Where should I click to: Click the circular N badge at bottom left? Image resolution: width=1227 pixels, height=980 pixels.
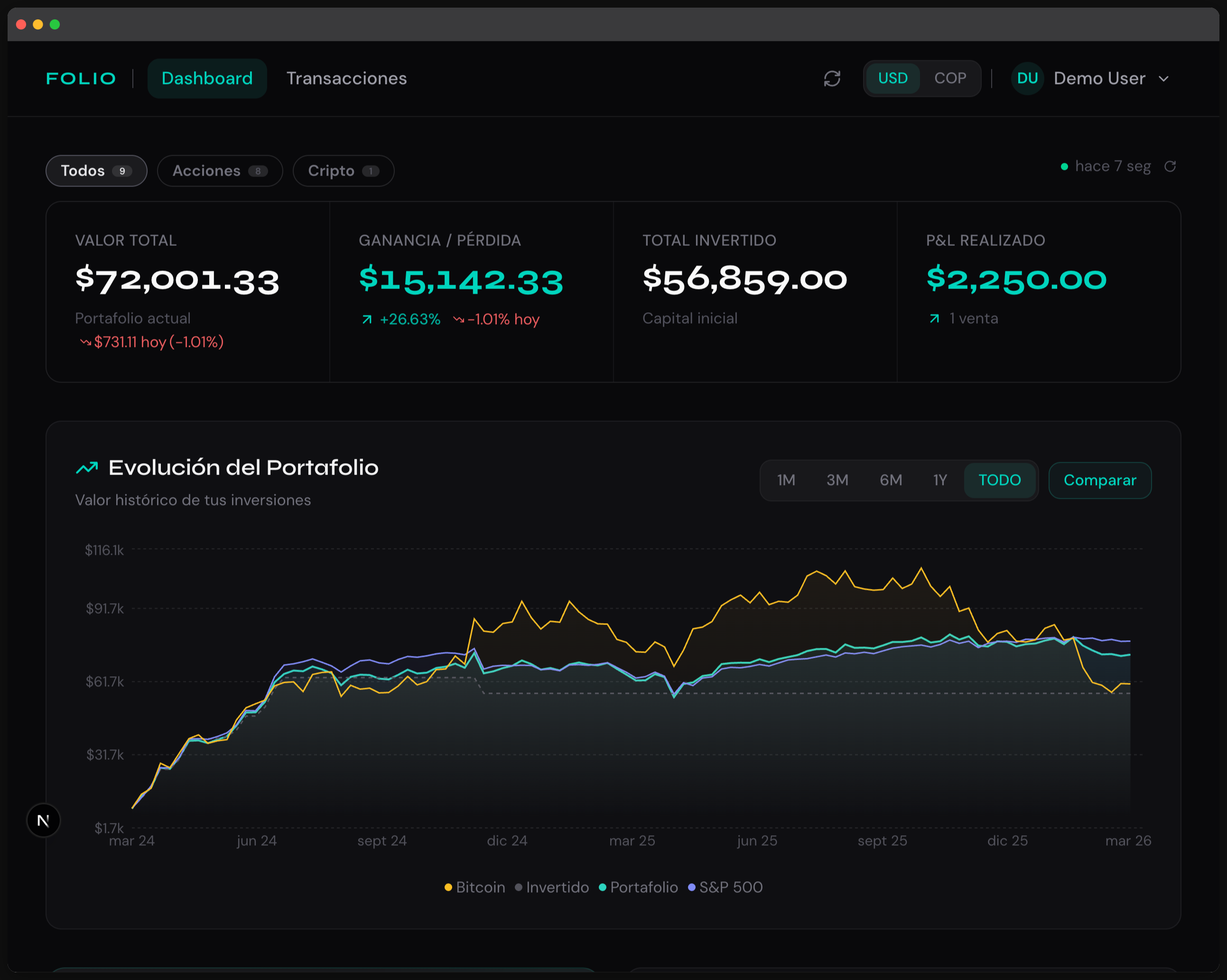tap(43, 820)
